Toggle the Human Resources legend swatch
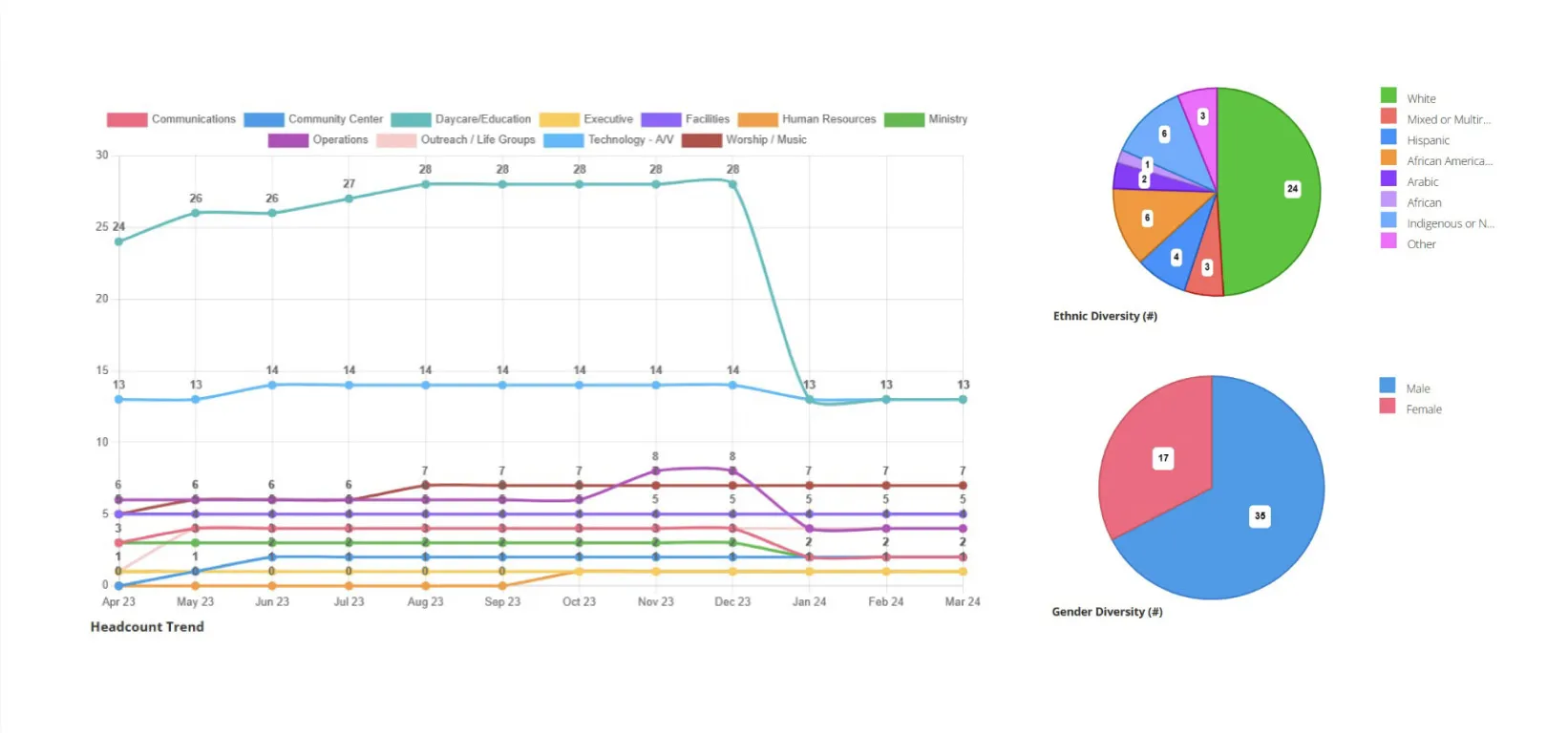The height and width of the screenshot is (733, 1568). tap(758, 119)
